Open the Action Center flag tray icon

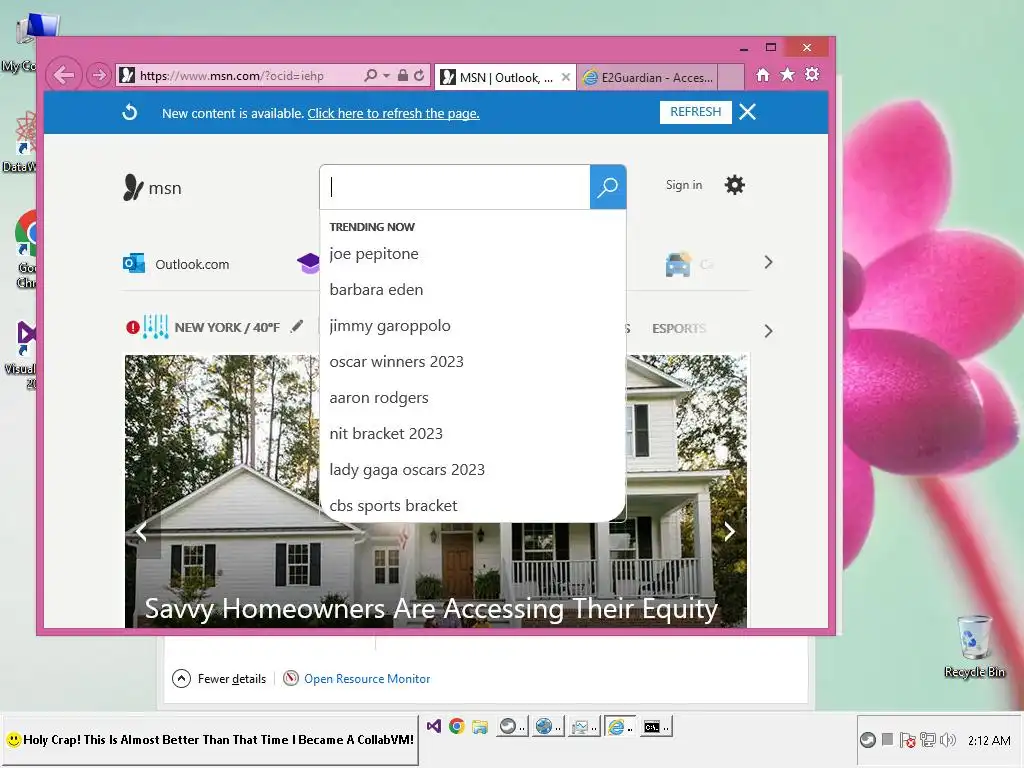907,740
